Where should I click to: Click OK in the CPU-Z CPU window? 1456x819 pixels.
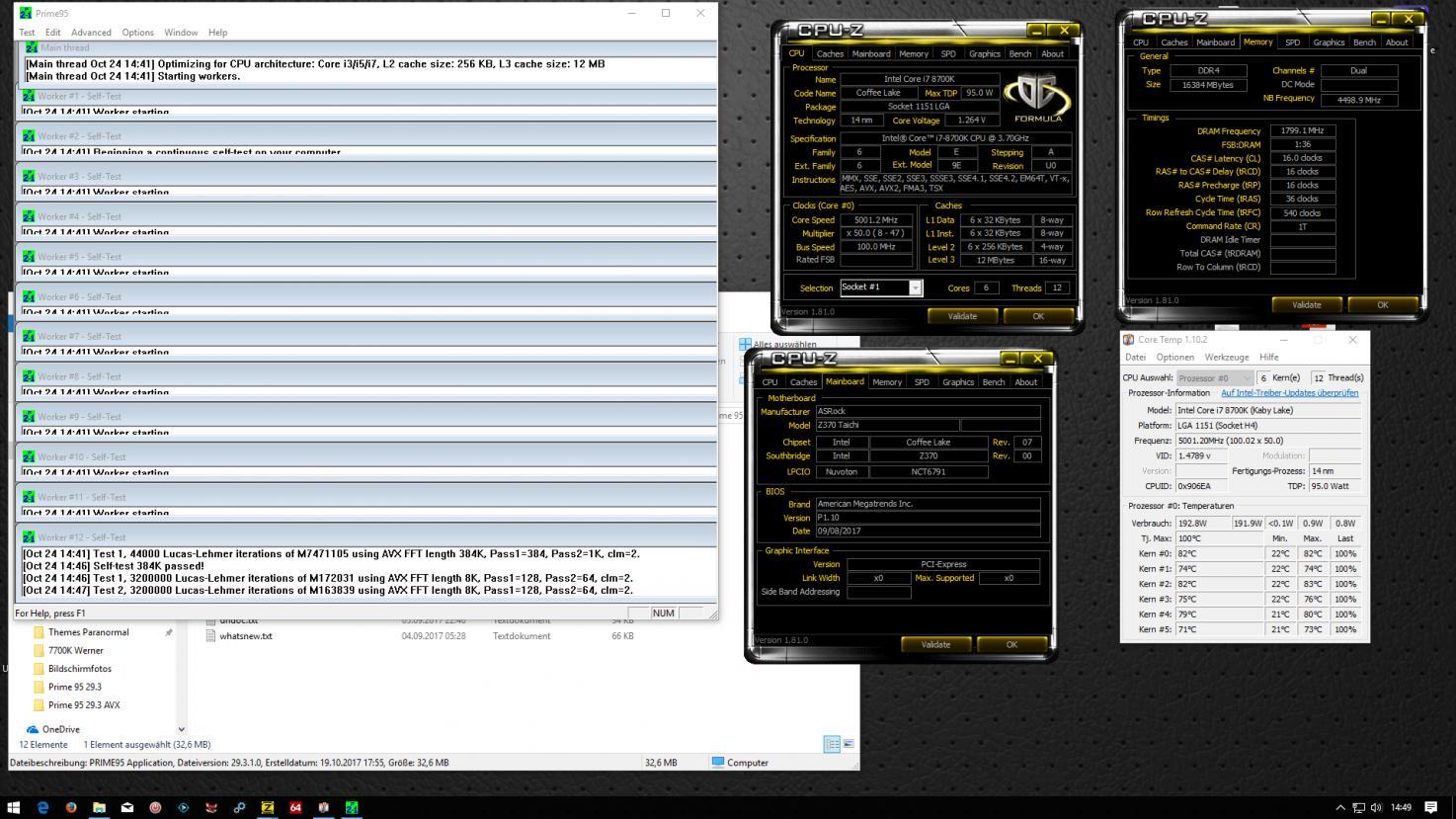tap(1038, 316)
